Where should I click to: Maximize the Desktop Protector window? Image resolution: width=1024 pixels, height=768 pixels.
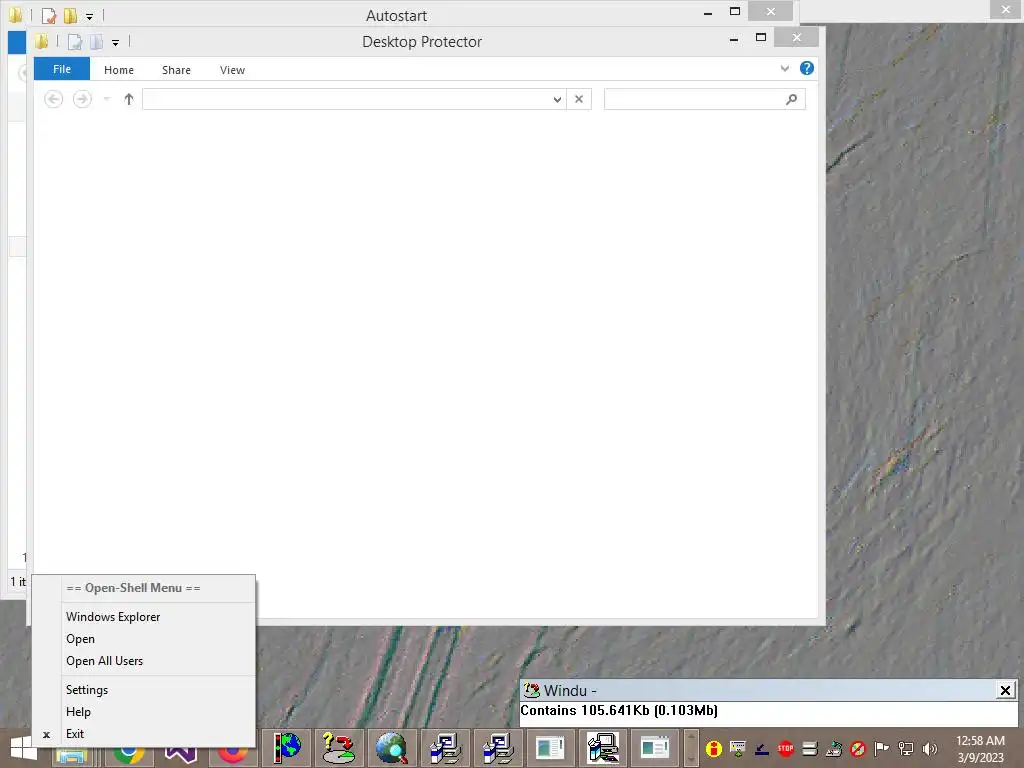[761, 38]
